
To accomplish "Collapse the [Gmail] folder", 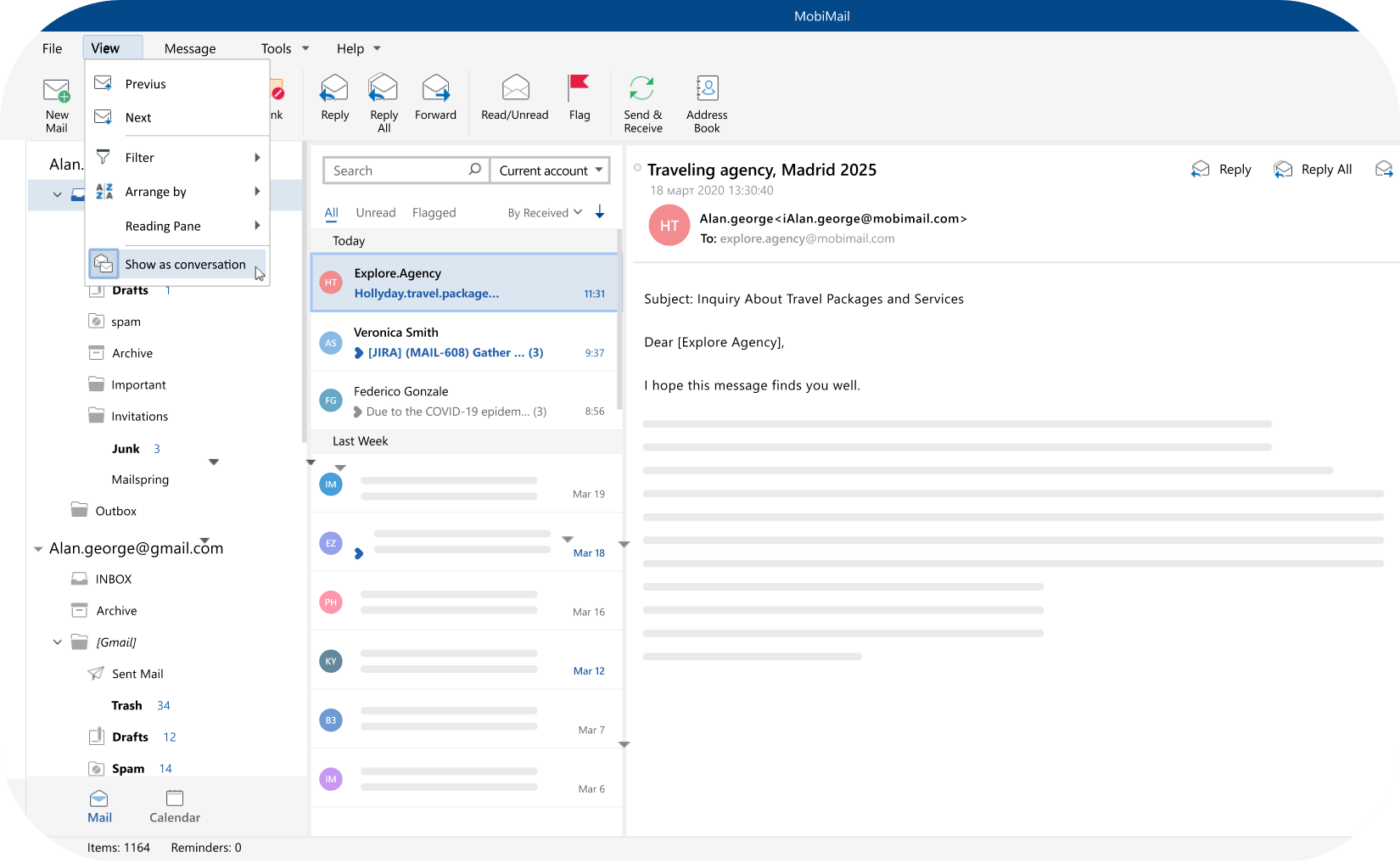I will pos(58,642).
